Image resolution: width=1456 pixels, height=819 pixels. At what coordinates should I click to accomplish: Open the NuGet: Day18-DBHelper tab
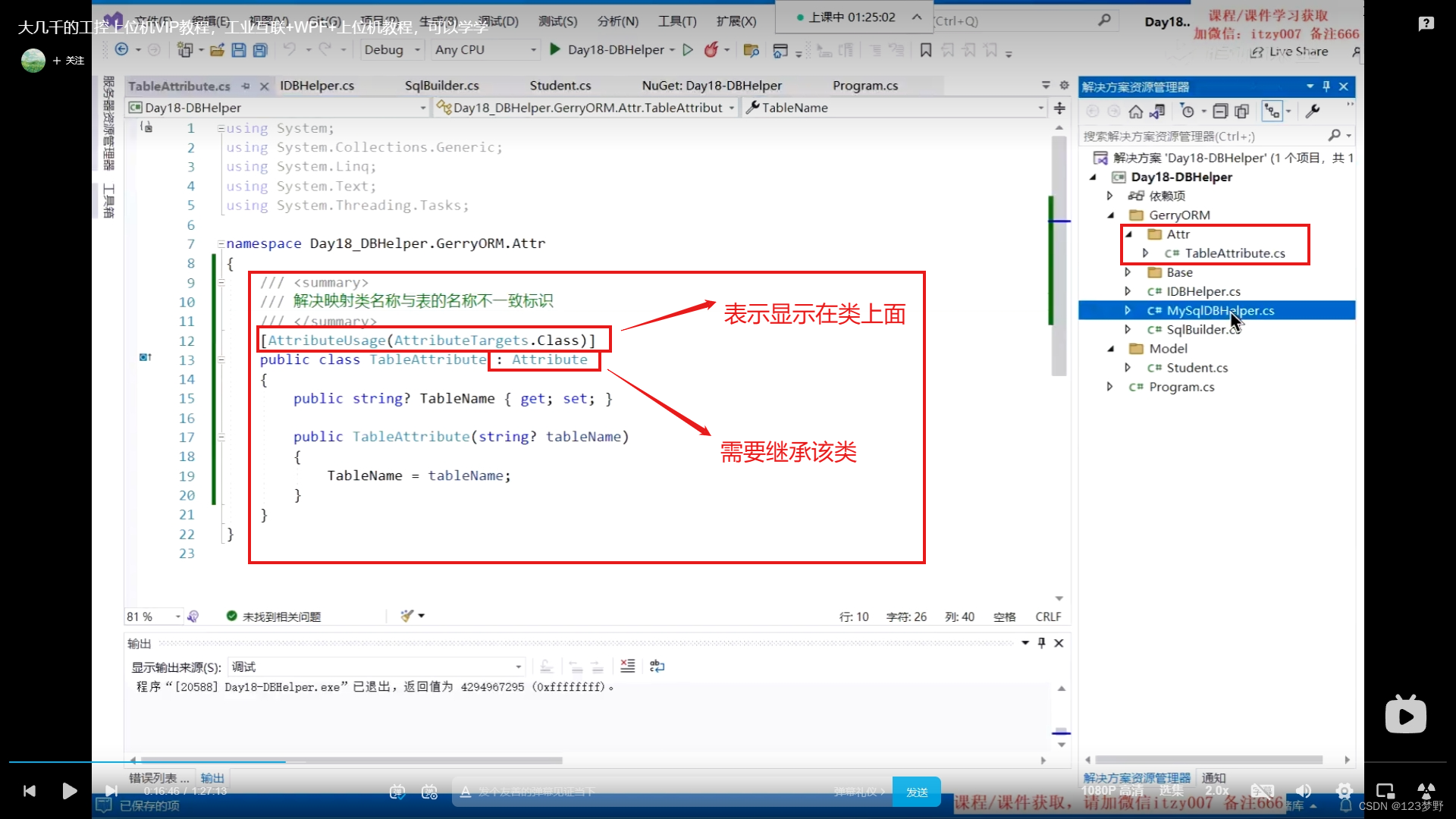(711, 86)
